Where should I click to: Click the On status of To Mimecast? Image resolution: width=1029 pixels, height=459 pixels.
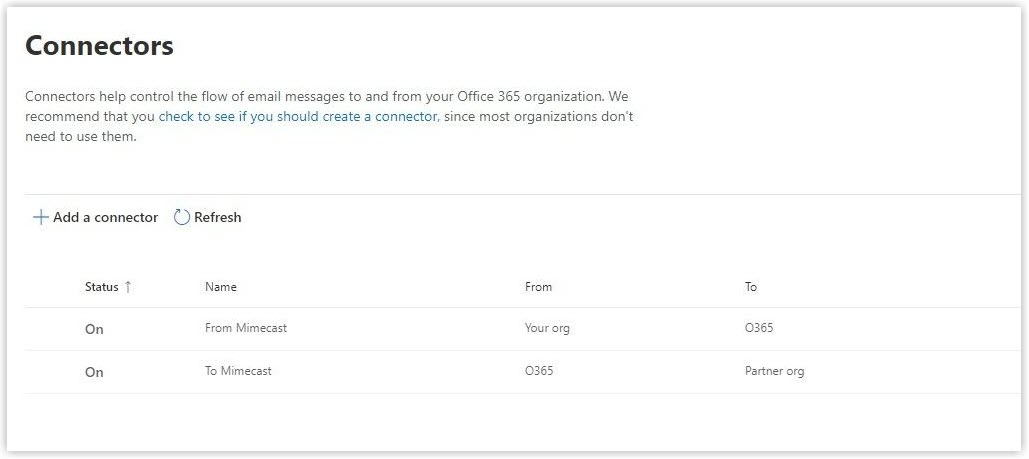94,372
